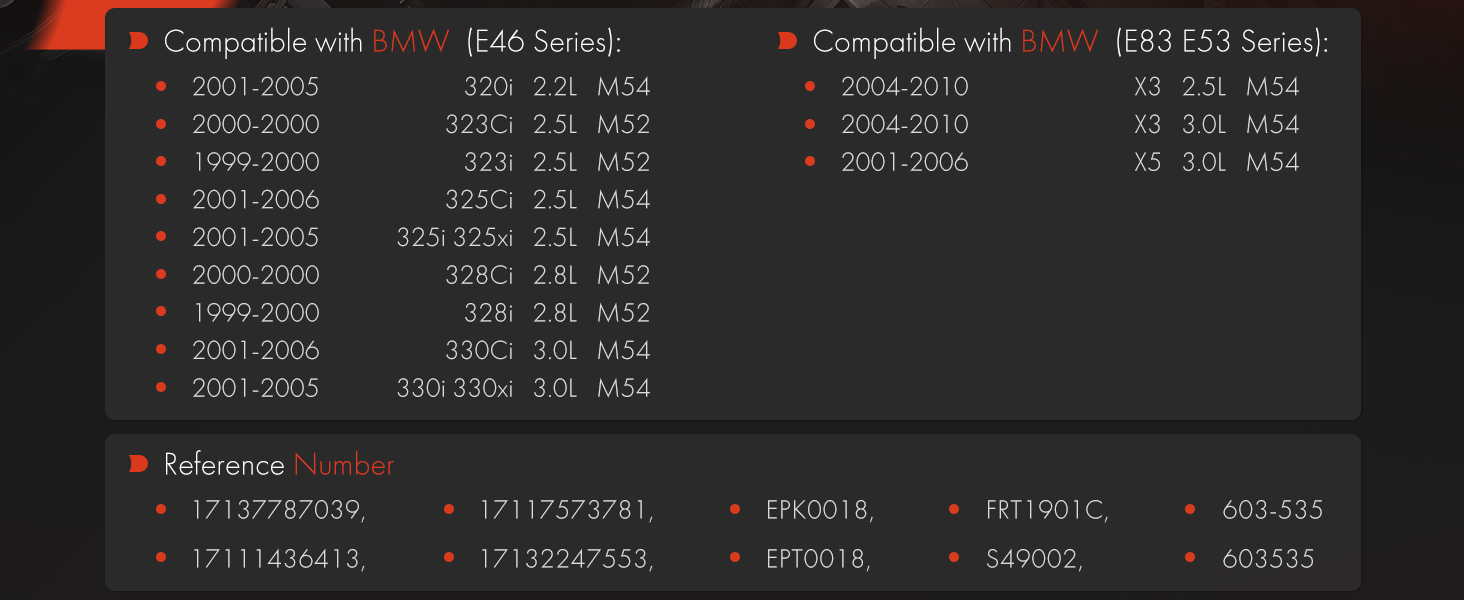Select the 325i 325xi model text
Image resolution: width=1464 pixels, height=600 pixels.
(454, 238)
